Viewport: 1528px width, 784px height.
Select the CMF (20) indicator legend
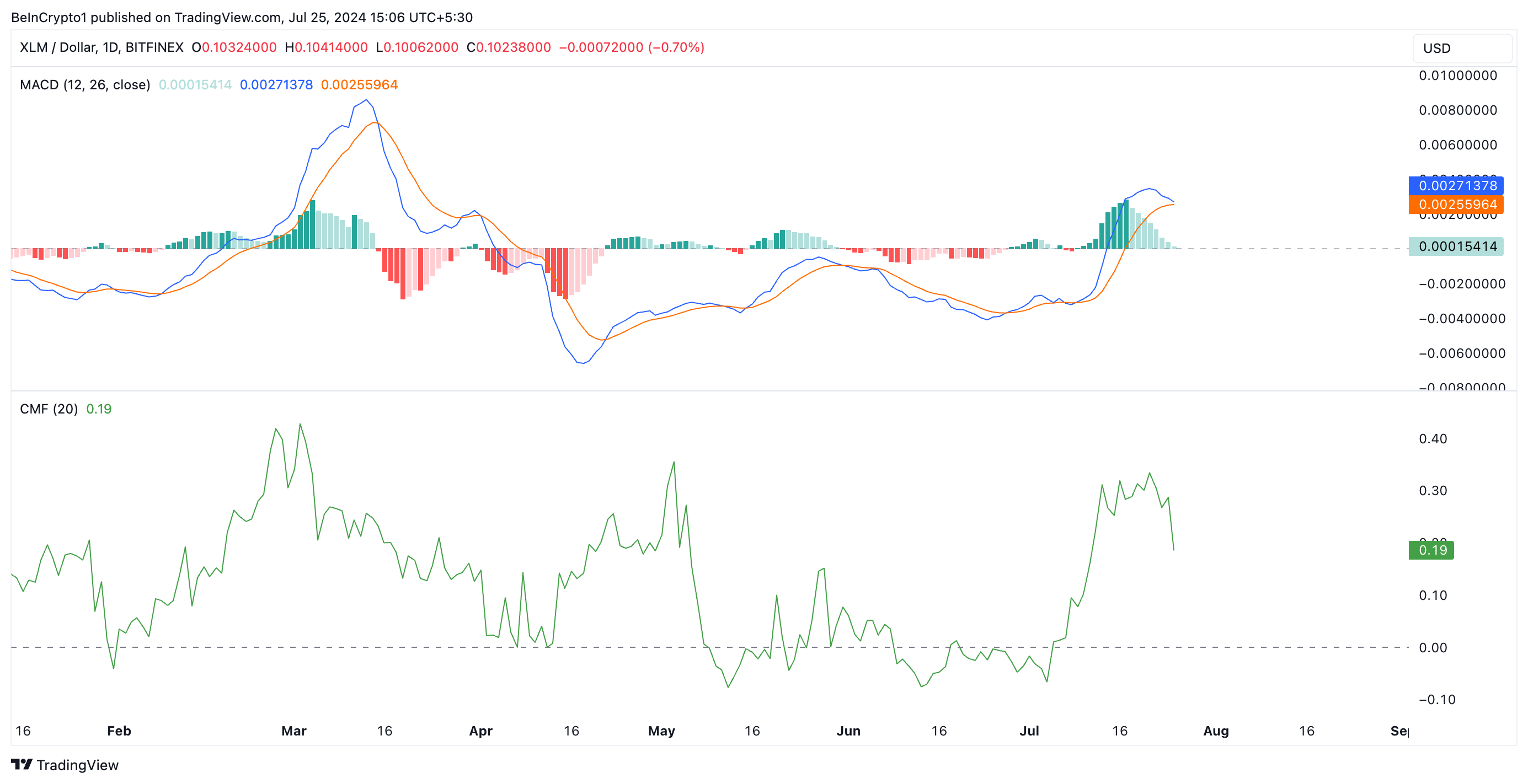[49, 409]
